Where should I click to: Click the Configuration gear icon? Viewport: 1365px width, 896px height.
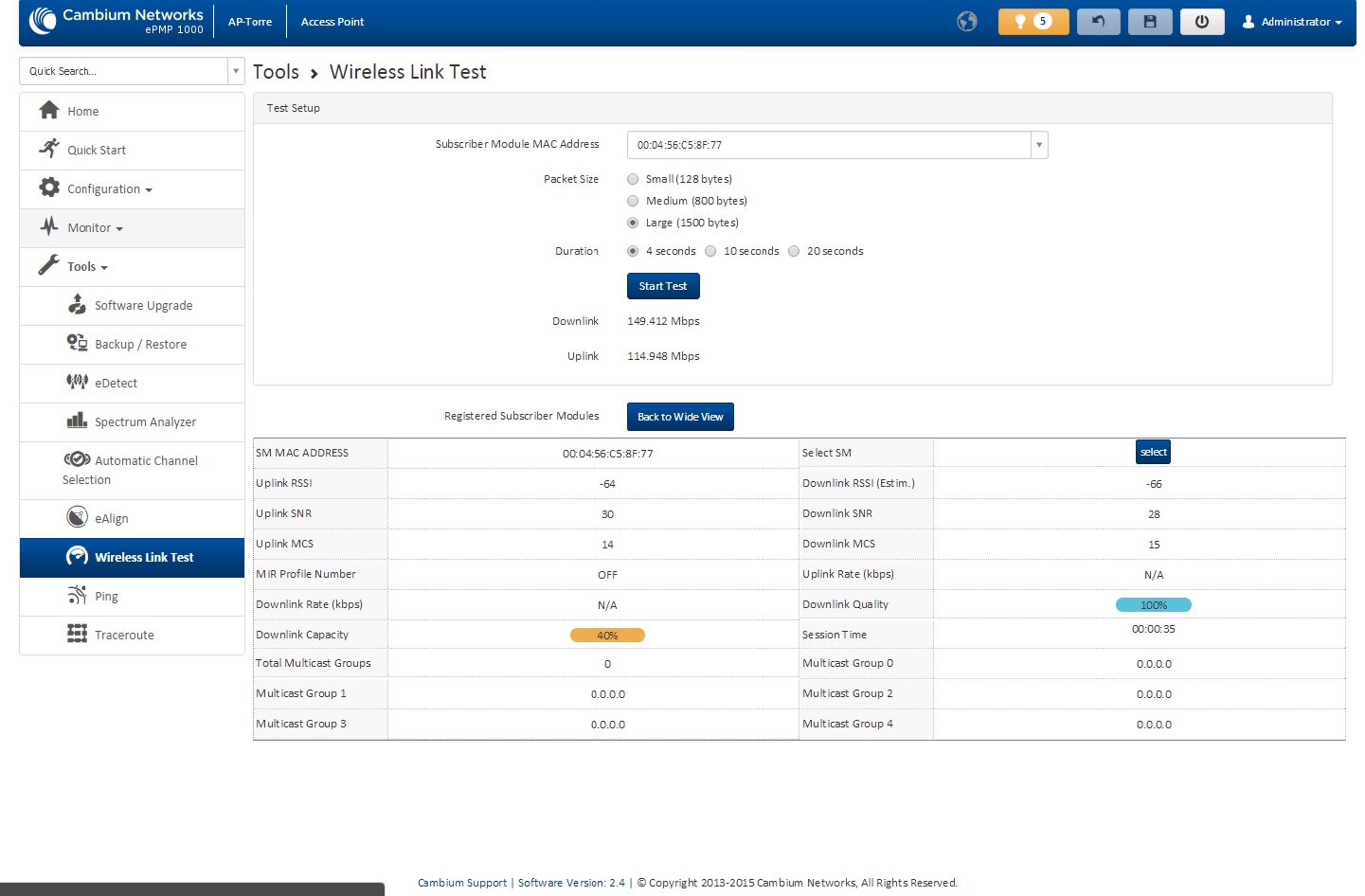[49, 188]
